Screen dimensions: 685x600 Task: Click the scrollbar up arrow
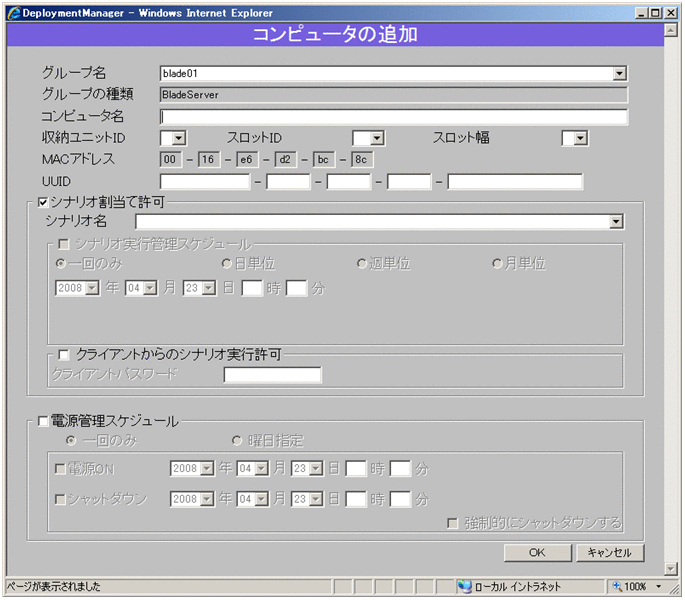point(671,30)
